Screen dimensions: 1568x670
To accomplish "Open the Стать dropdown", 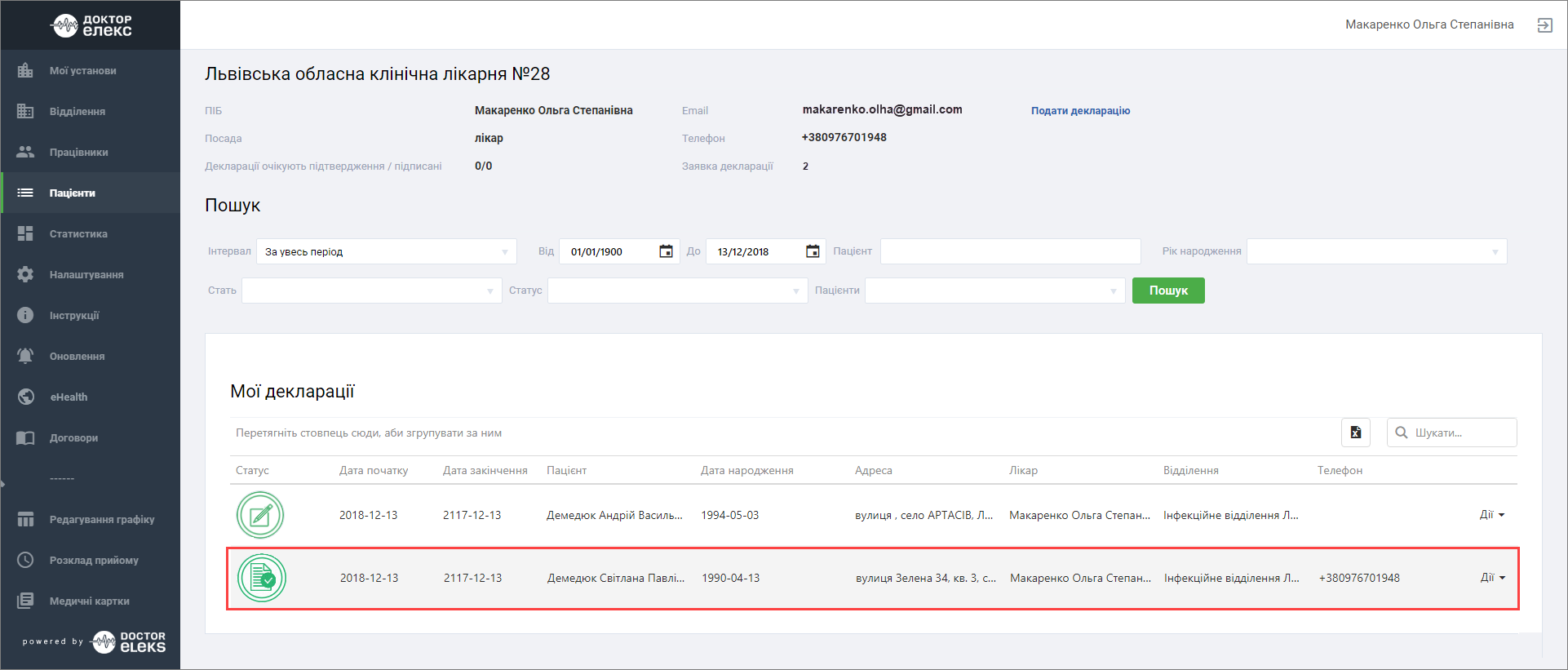I will (372, 291).
